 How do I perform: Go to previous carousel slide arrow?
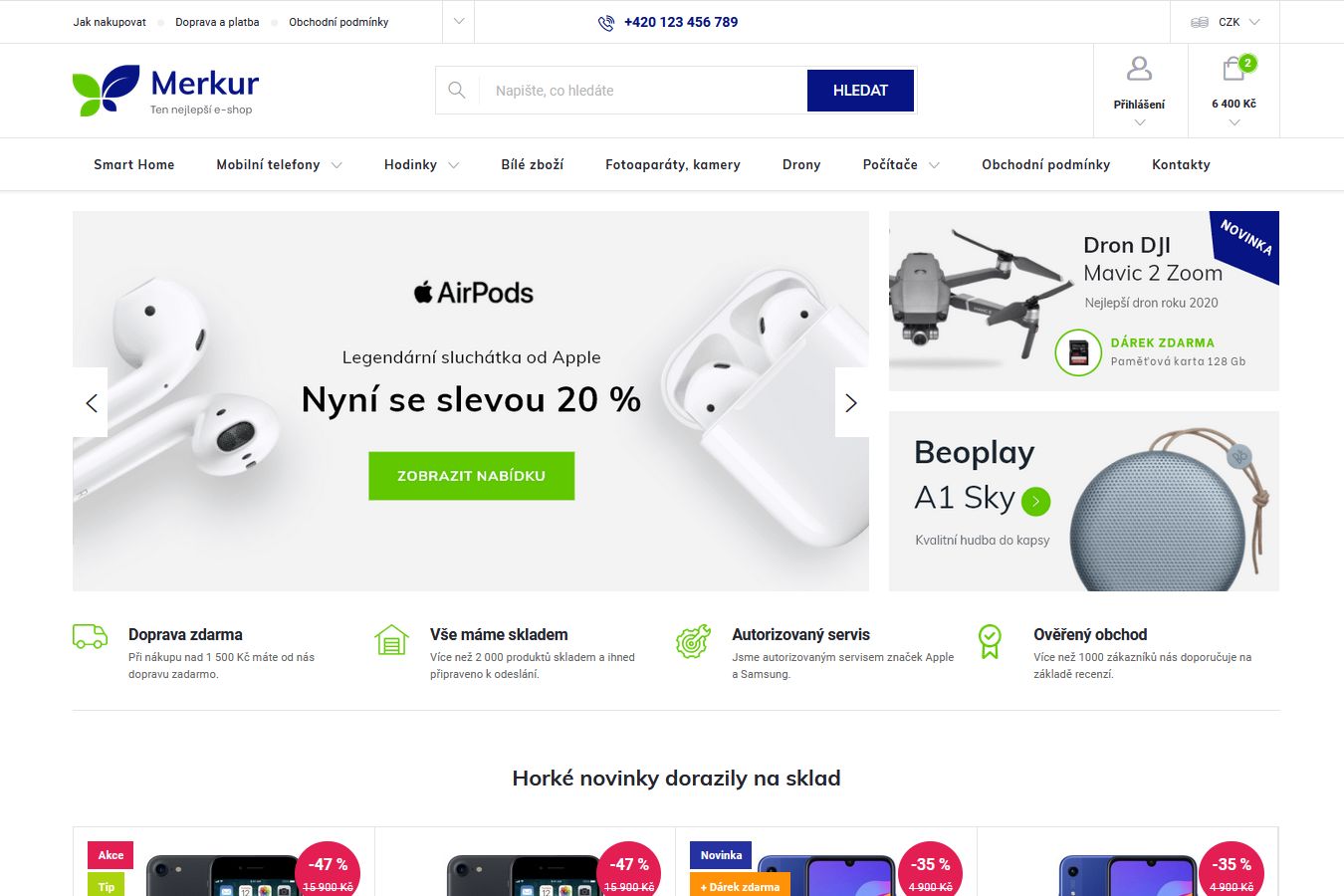[91, 402]
